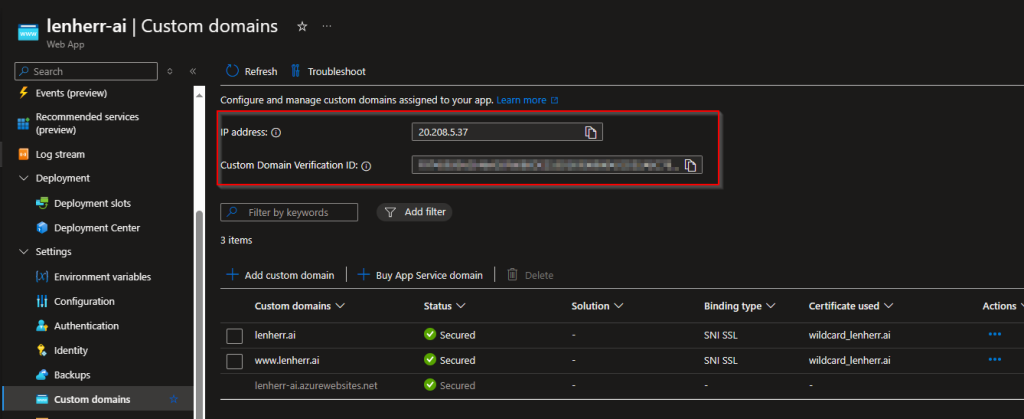Open actions menu for www.lenherr.ai

[x=995, y=359]
